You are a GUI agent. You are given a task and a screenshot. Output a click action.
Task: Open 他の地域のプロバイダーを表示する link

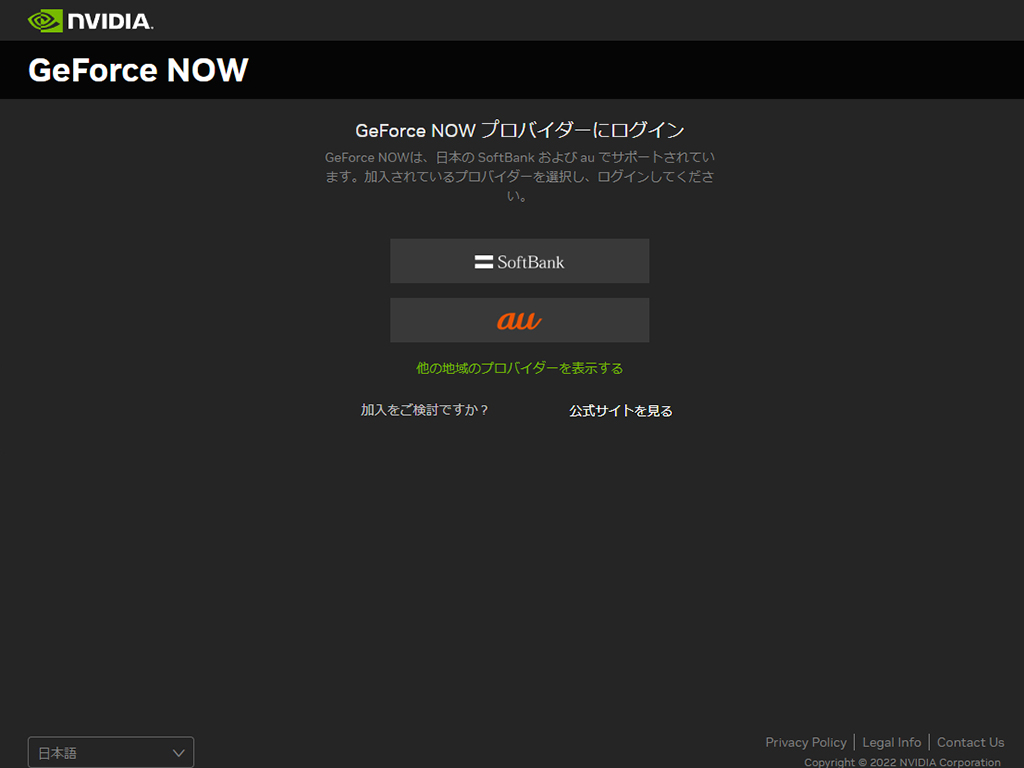tap(520, 368)
